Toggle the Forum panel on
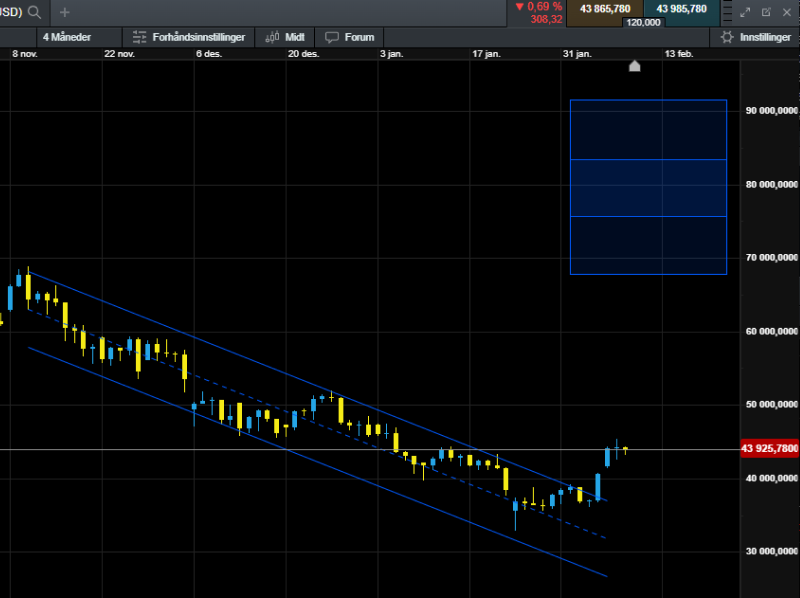Image resolution: width=800 pixels, height=598 pixels. click(348, 36)
